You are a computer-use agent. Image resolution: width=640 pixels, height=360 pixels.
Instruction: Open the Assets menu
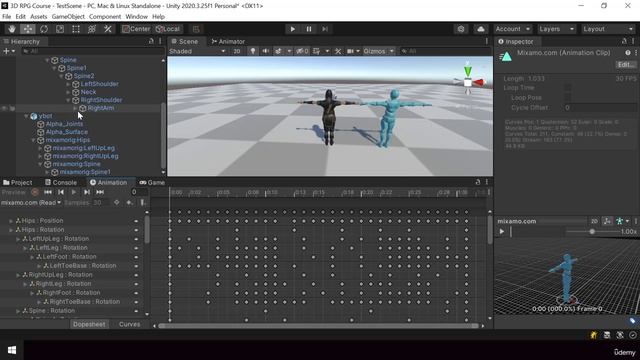38,17
